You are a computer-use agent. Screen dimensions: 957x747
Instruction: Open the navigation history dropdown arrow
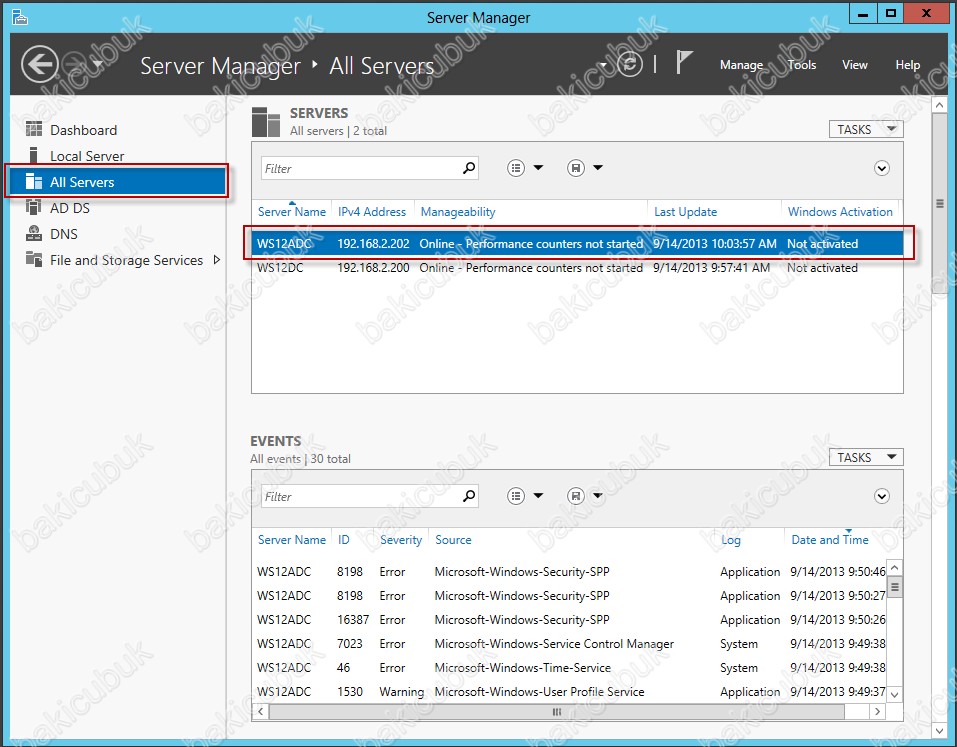[x=98, y=64]
